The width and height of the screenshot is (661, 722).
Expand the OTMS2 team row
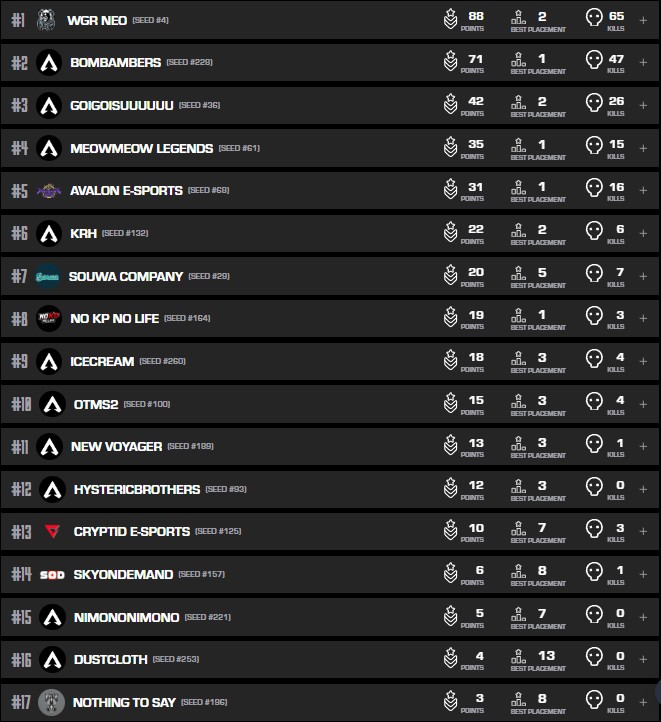[643, 403]
